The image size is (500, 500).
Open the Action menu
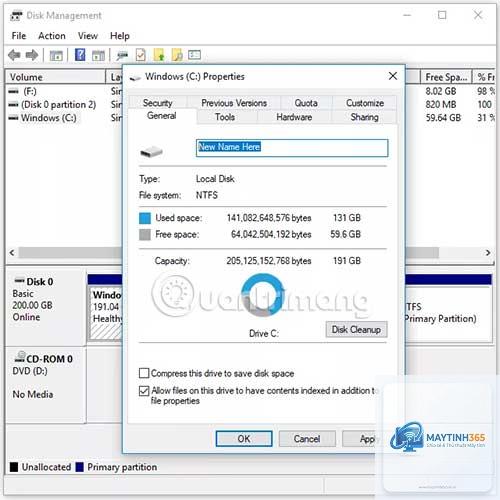52,36
